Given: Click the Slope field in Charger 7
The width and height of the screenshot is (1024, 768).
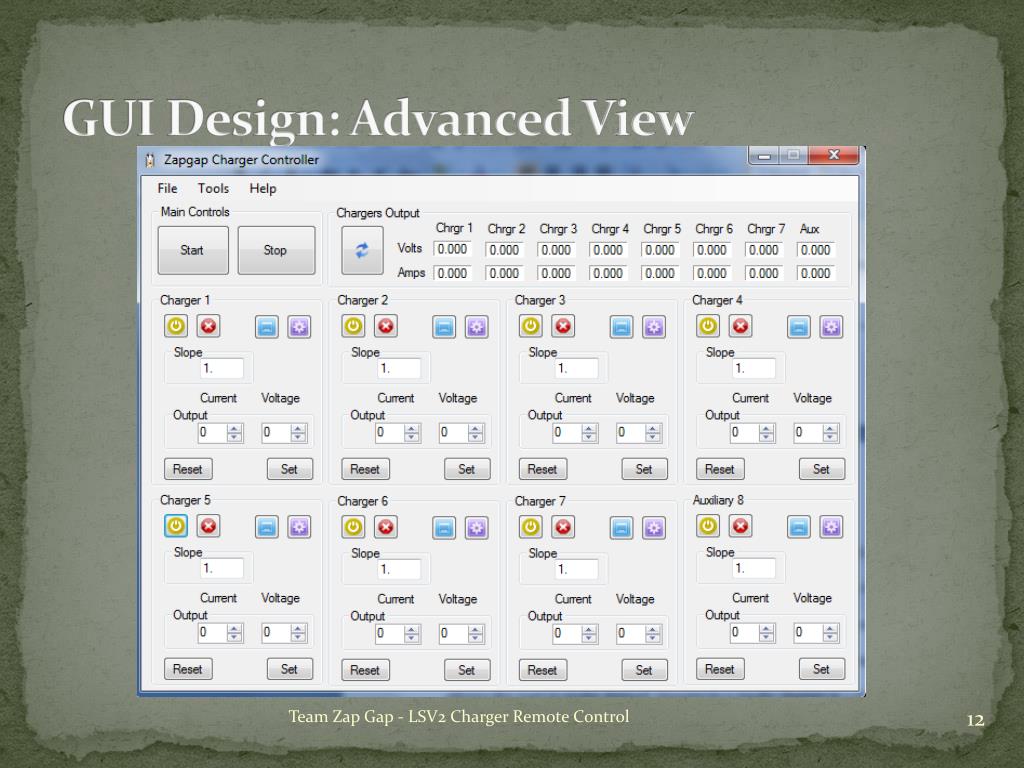Looking at the screenshot, I should click(x=577, y=569).
